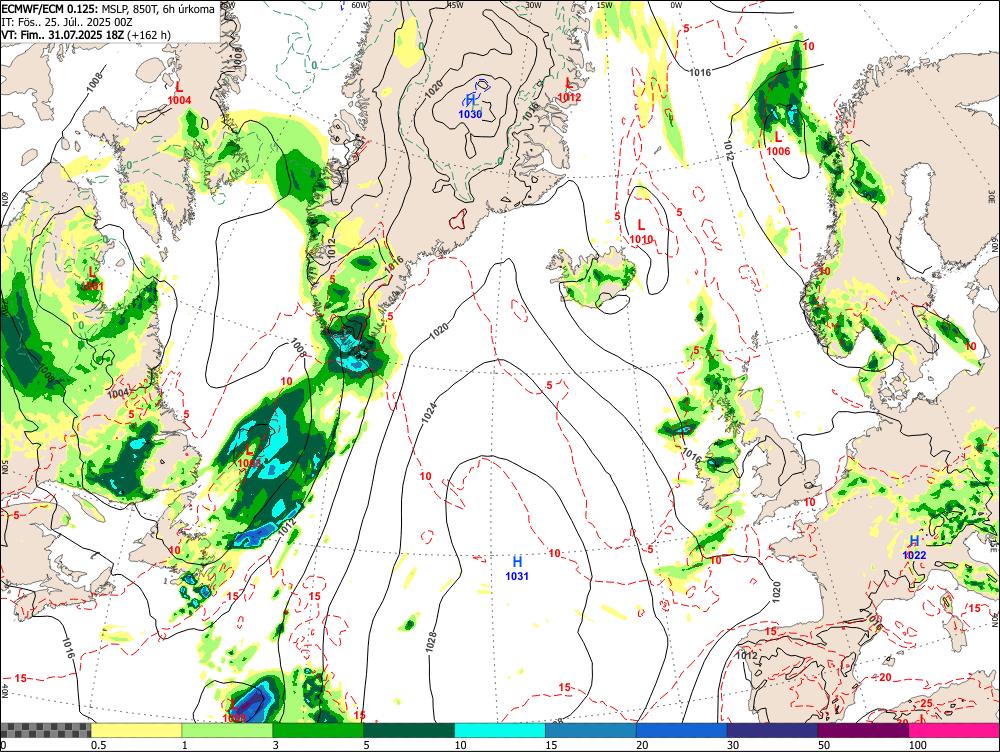Click the ECMWF/ECM 0.125 title line
The image size is (1000, 752).
[x=108, y=9]
